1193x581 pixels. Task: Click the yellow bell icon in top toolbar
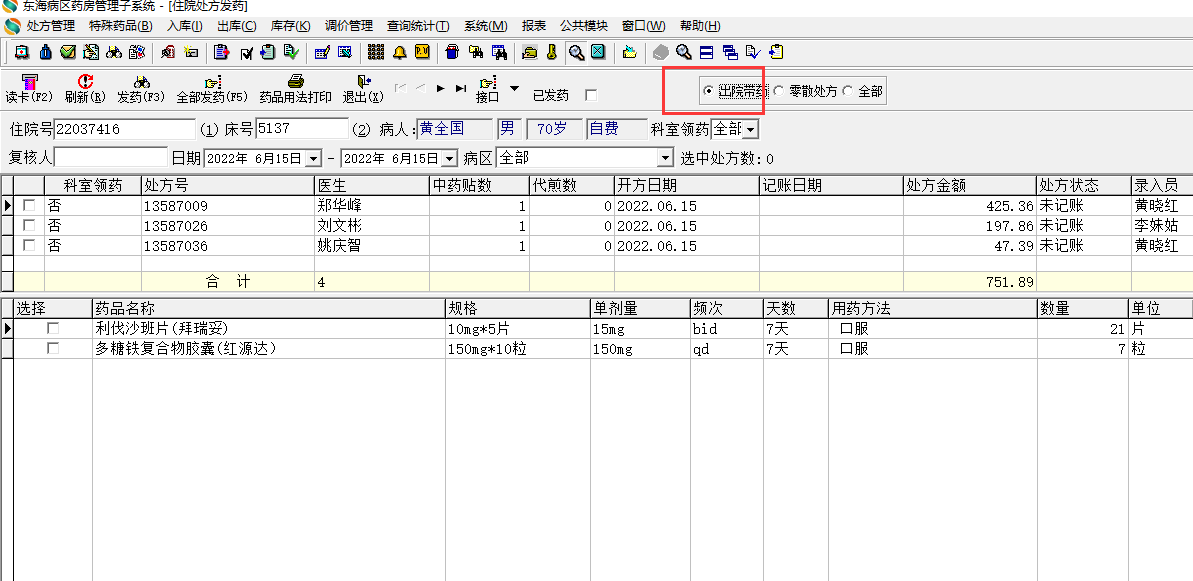point(400,52)
